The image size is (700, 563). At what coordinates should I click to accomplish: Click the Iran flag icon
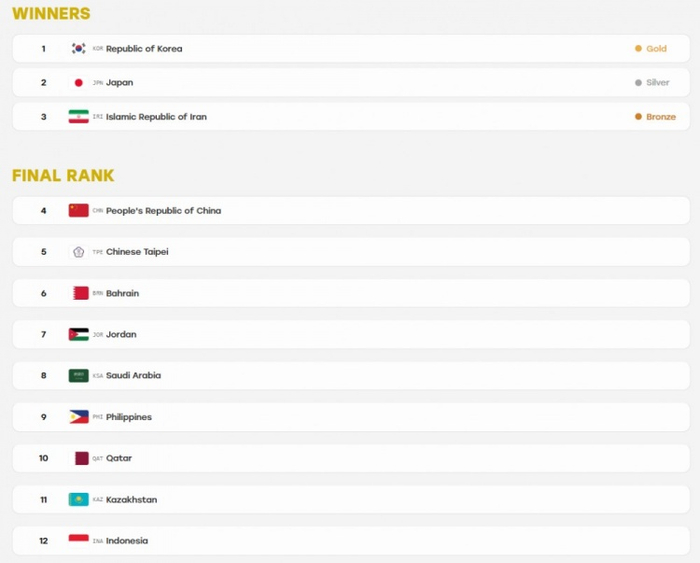coord(79,117)
